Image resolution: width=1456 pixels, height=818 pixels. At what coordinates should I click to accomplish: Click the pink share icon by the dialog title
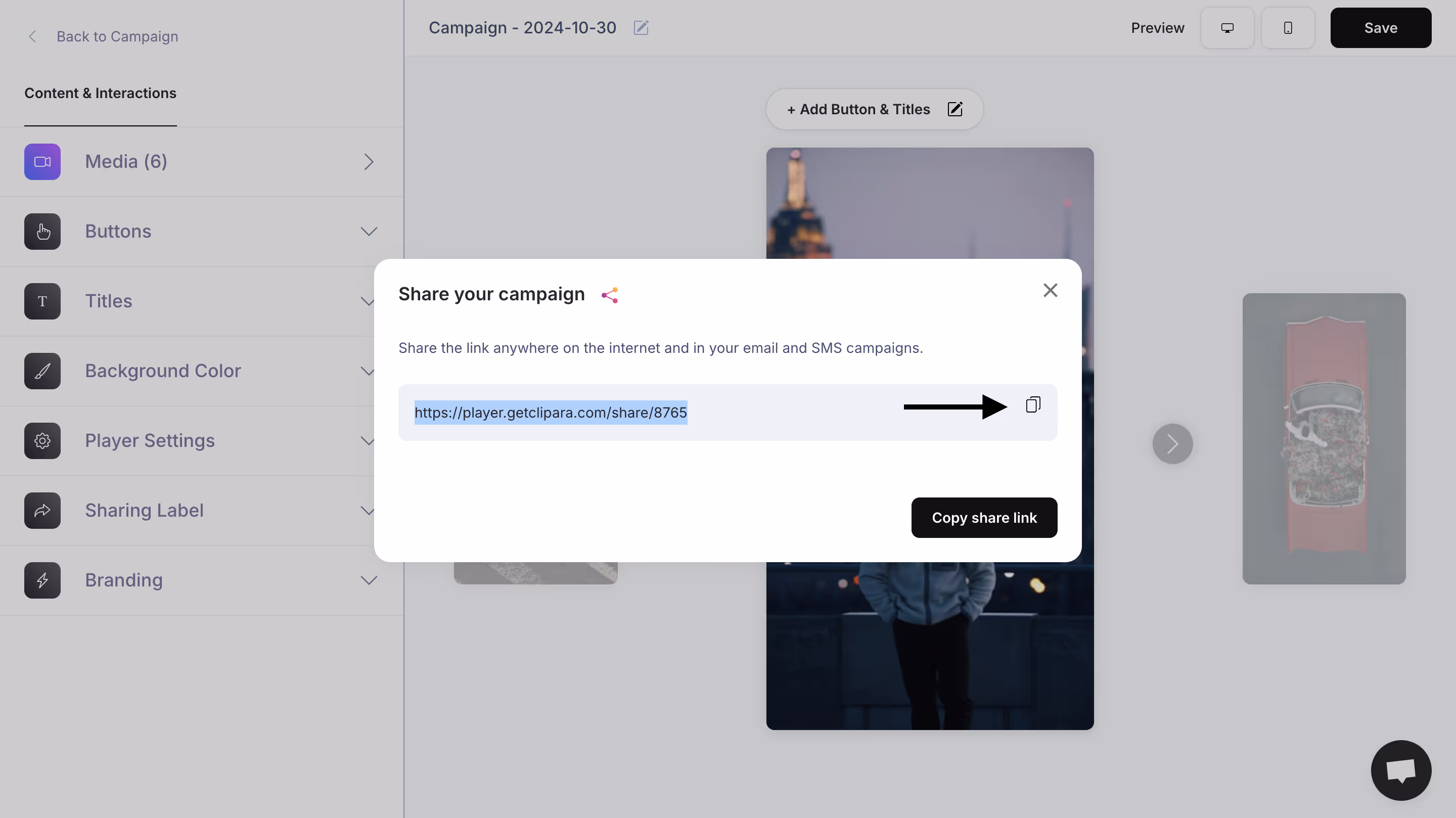click(x=609, y=295)
